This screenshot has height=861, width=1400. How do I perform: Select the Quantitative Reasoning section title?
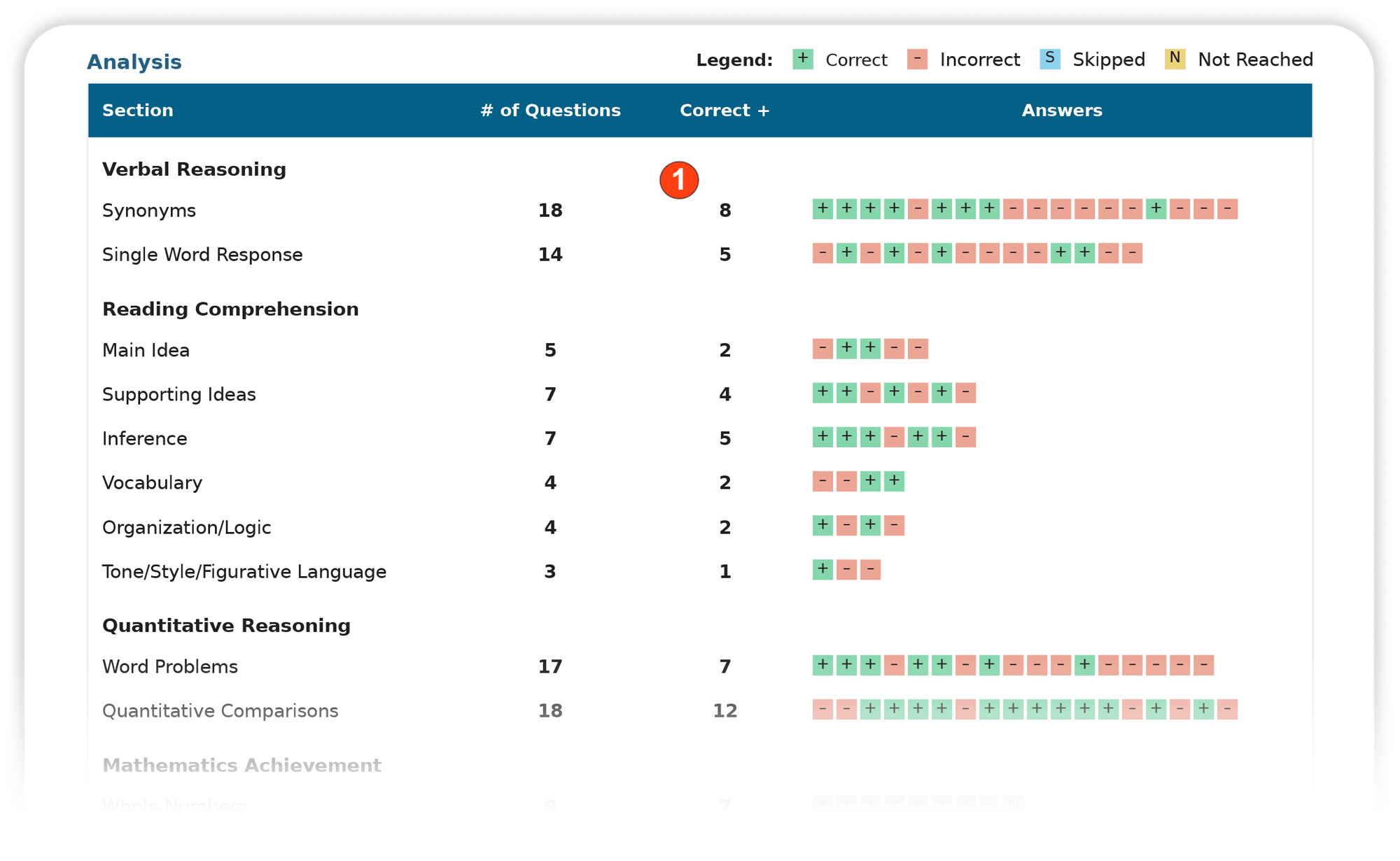[226, 625]
